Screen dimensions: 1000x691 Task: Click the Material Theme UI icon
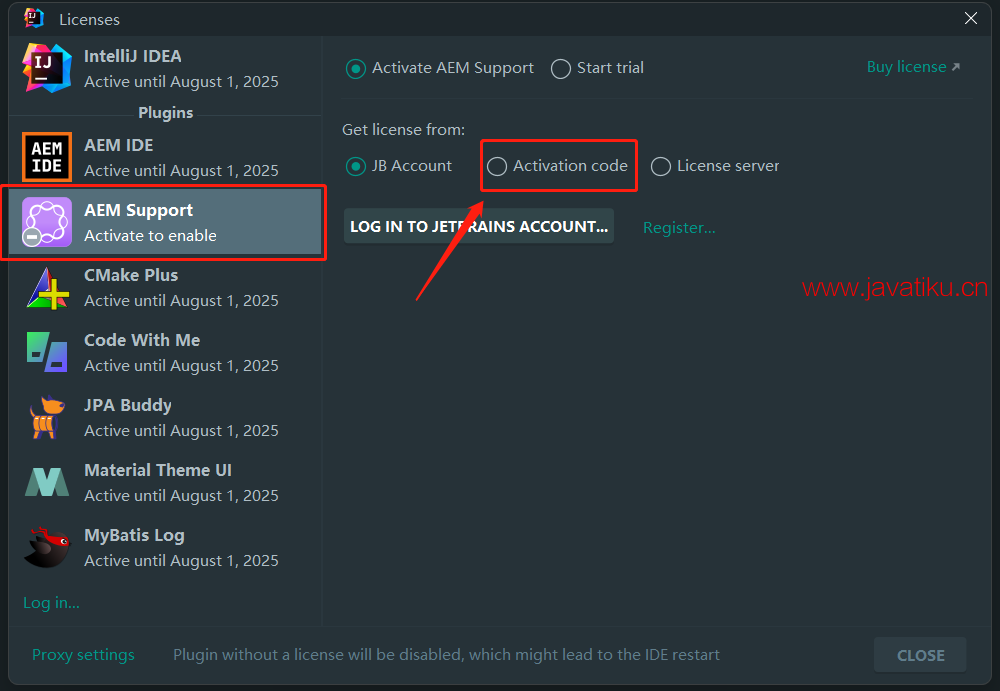click(x=47, y=482)
